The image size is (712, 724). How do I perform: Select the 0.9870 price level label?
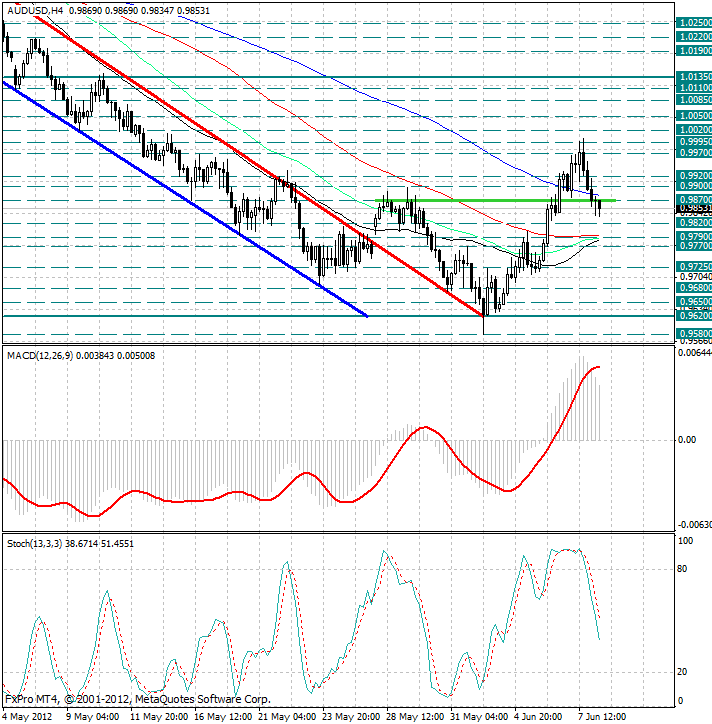coord(694,200)
